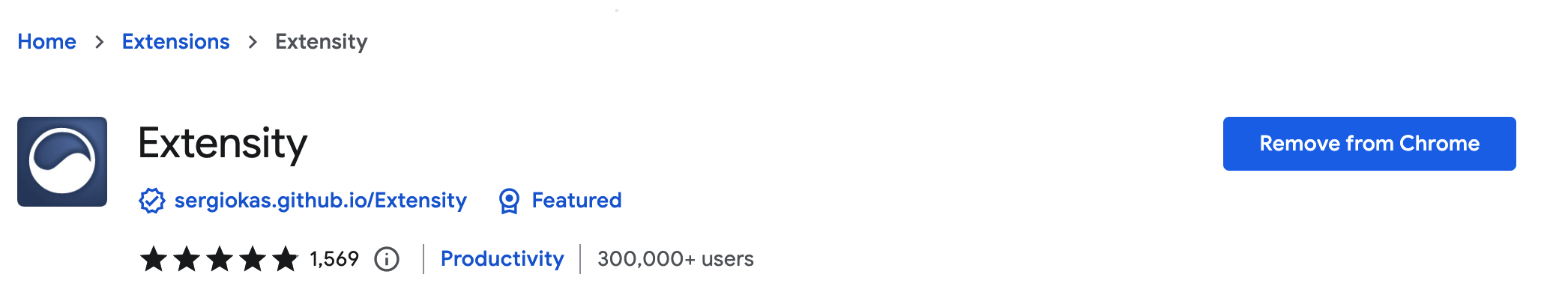1568x298 pixels.
Task: Click the third rating star
Action: point(220,259)
